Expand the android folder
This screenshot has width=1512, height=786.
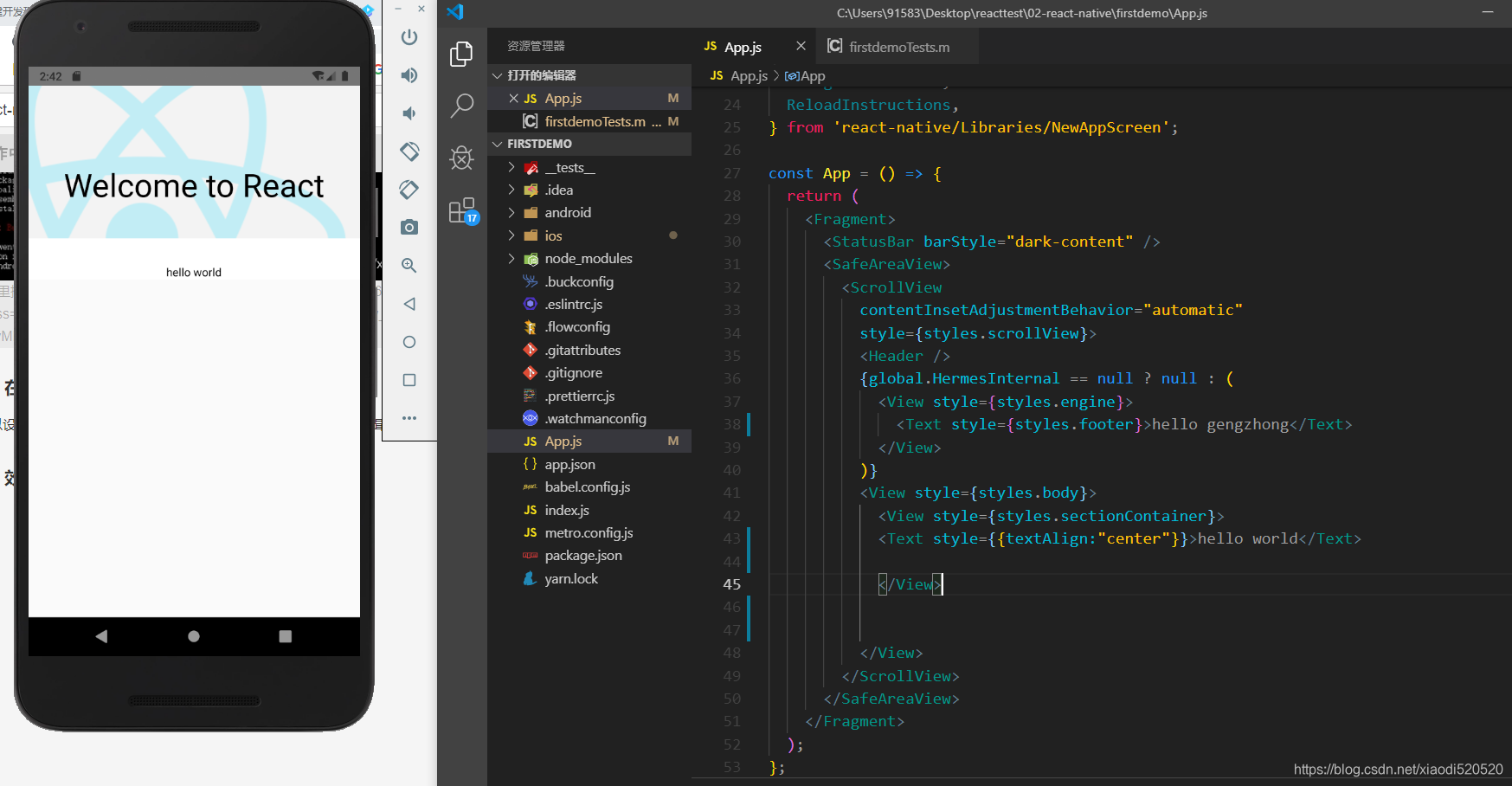click(x=512, y=212)
